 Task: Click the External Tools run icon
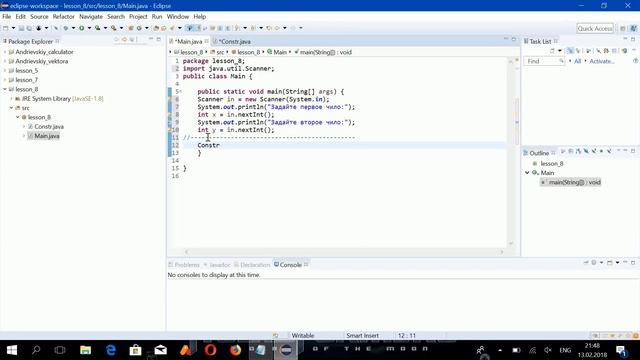tap(113, 28)
